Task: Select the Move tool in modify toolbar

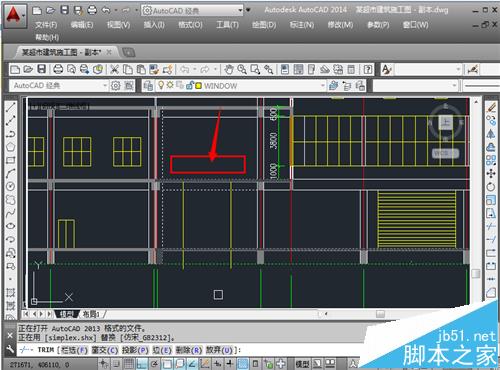Action: [x=491, y=174]
